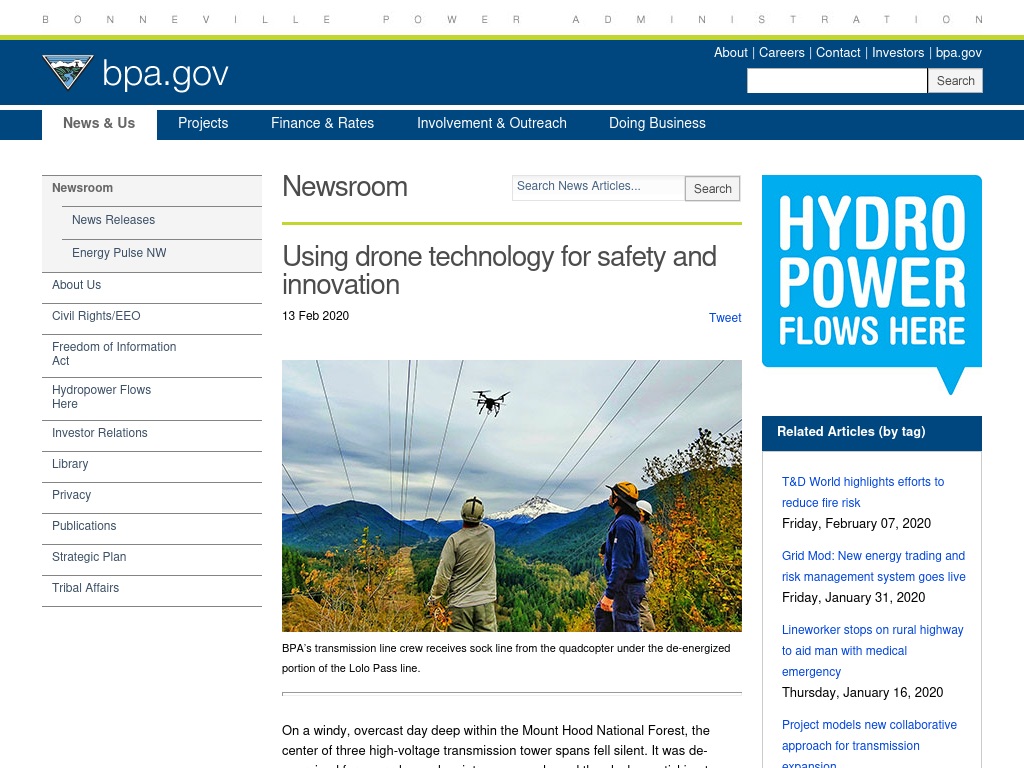Click the Hydro Power Flows Here banner
The image size is (1024, 768).
click(x=871, y=284)
